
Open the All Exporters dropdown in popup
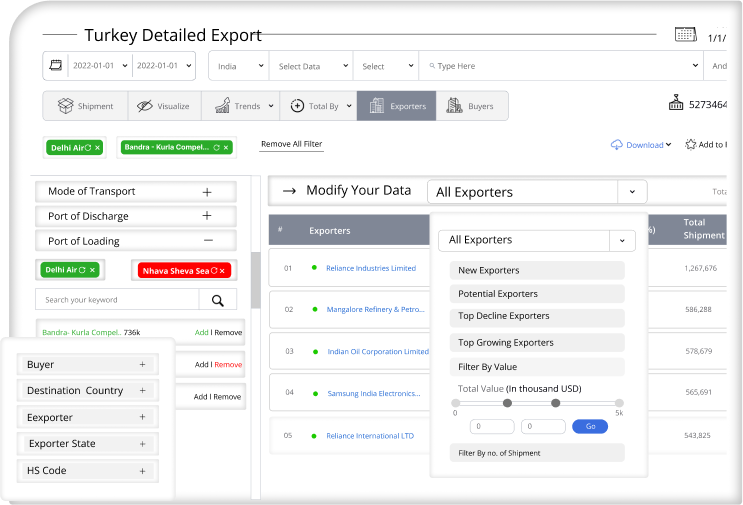click(621, 240)
